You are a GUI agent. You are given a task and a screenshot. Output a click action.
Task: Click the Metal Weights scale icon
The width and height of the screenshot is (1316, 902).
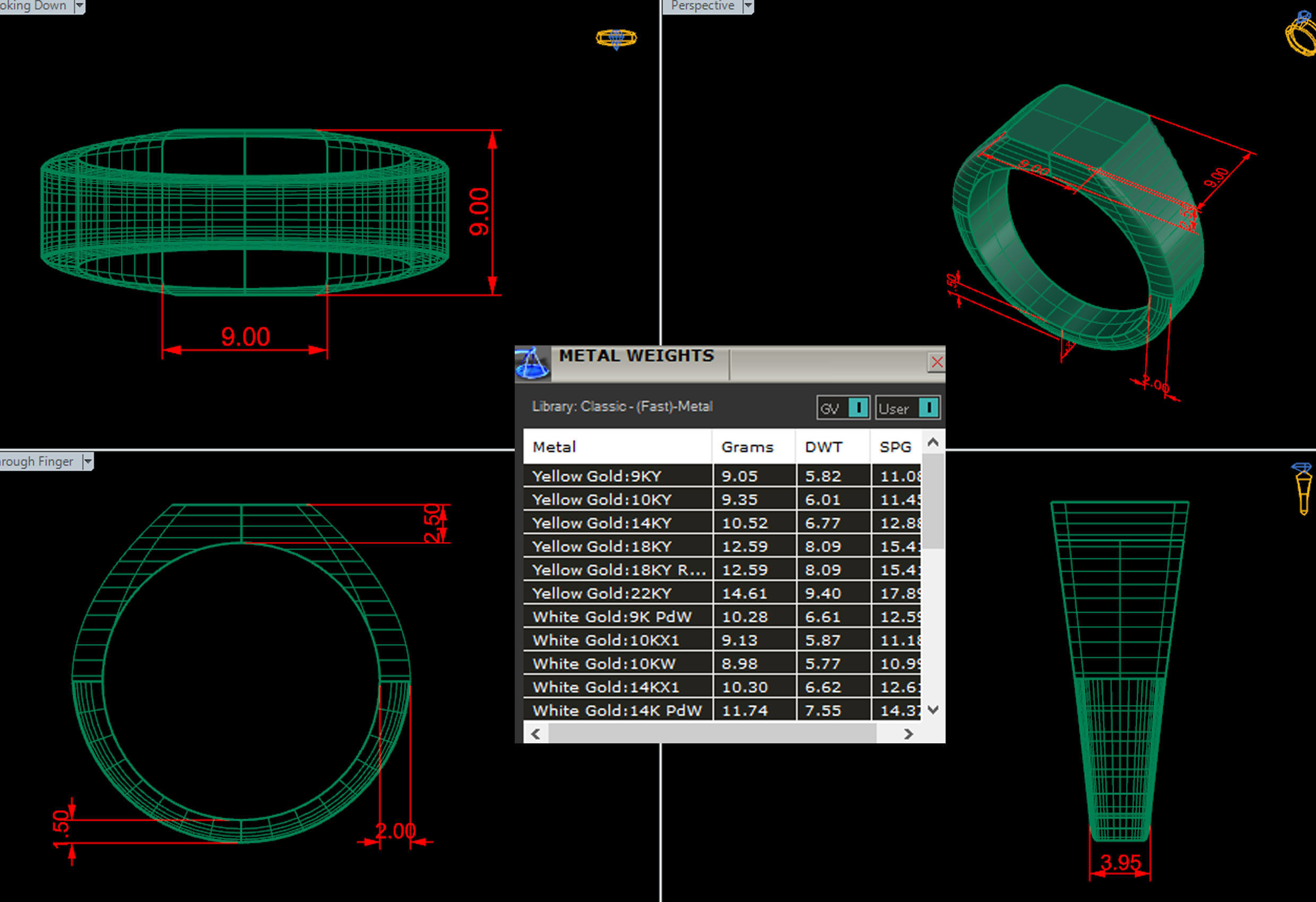[x=532, y=363]
